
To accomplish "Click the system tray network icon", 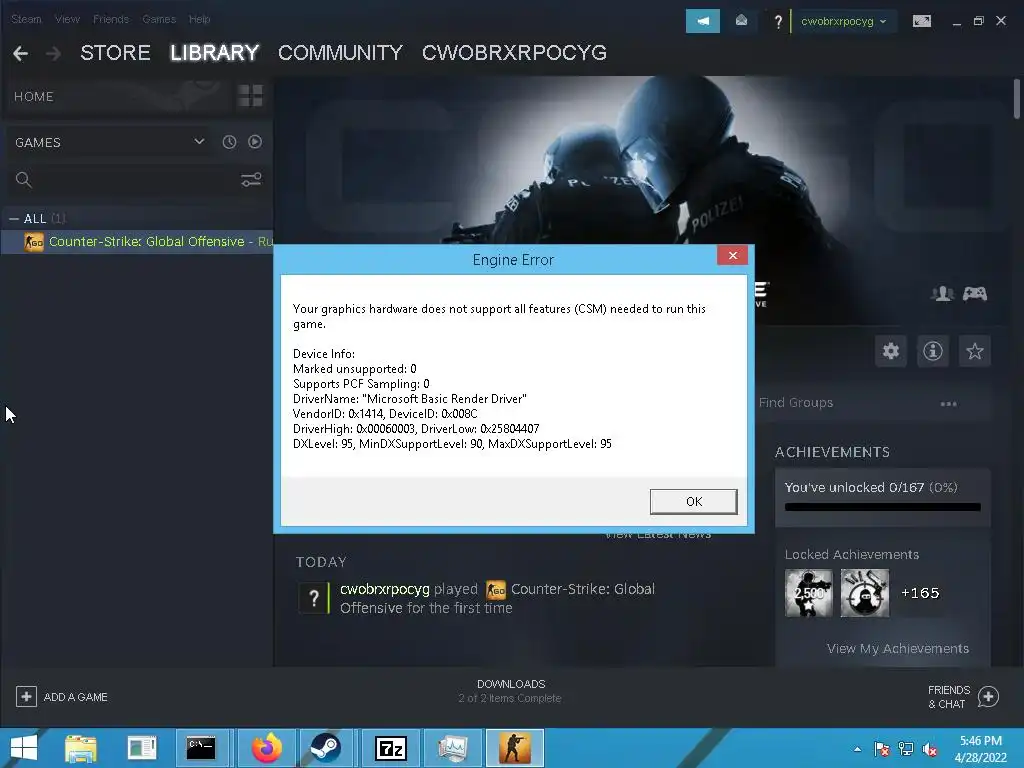I will pyautogui.click(x=906, y=749).
